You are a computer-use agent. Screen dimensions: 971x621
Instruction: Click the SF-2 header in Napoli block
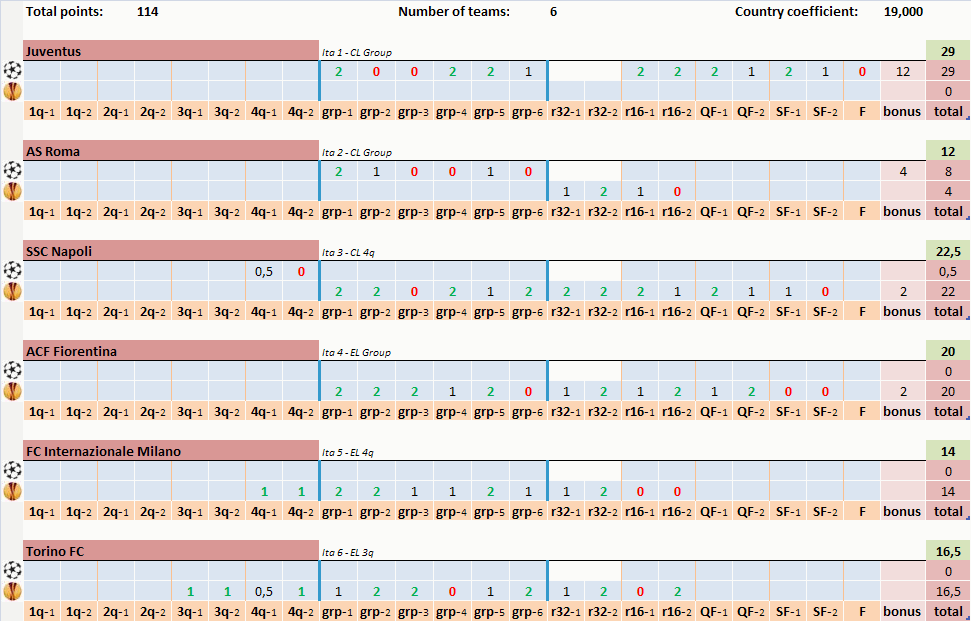825,311
